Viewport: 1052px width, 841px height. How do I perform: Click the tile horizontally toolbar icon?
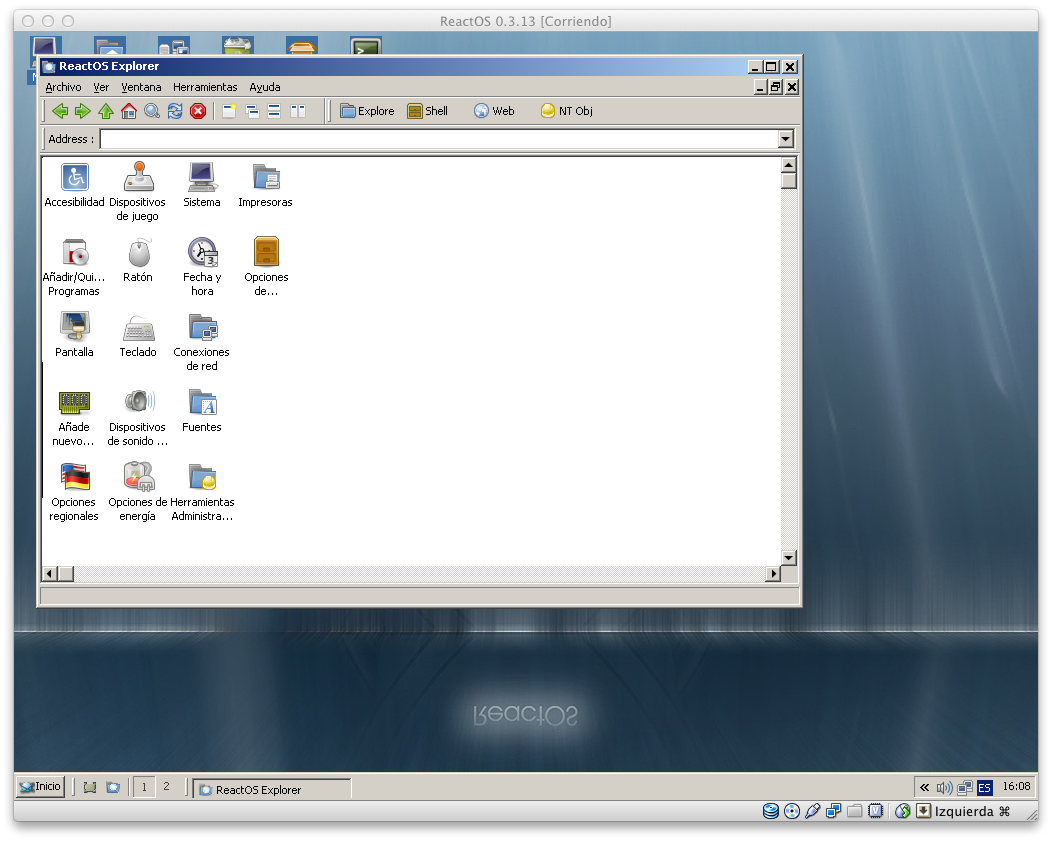274,111
